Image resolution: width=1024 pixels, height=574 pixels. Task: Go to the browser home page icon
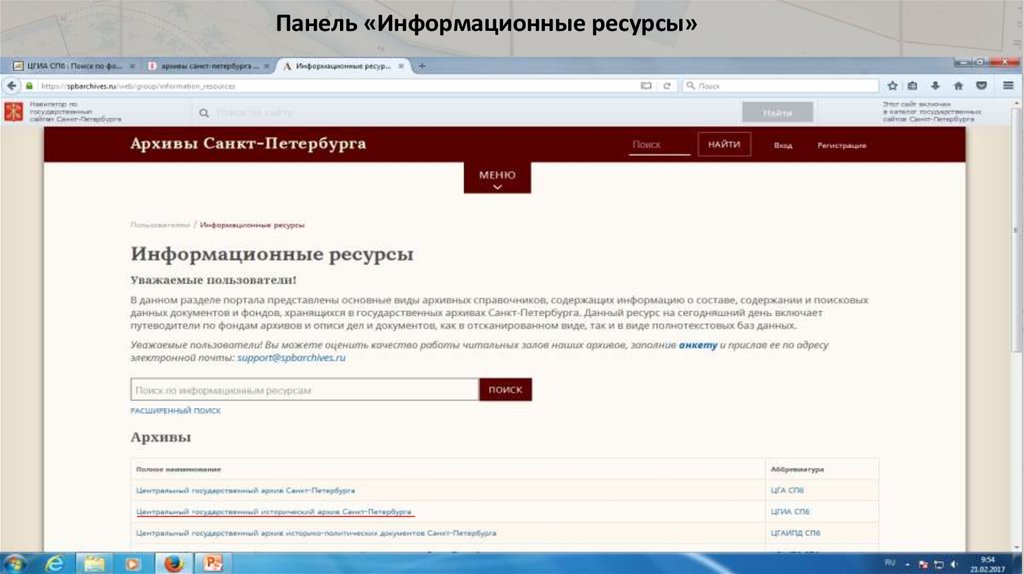(x=958, y=86)
